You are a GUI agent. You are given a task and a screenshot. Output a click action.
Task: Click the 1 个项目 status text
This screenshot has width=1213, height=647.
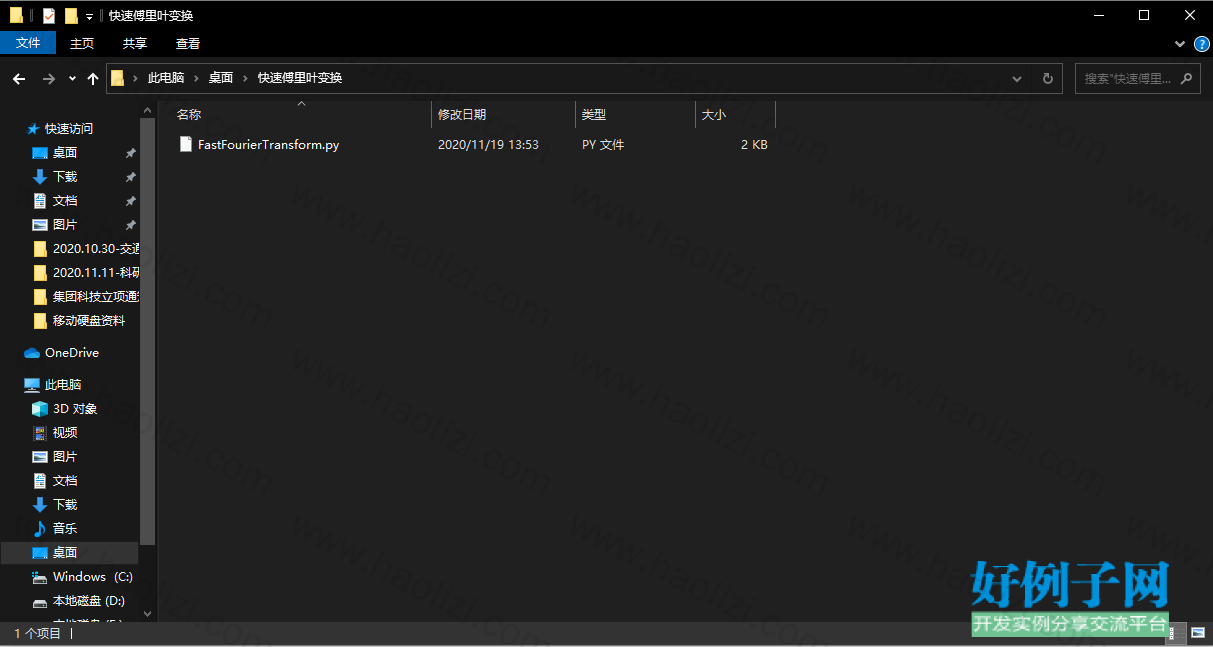(x=37, y=633)
